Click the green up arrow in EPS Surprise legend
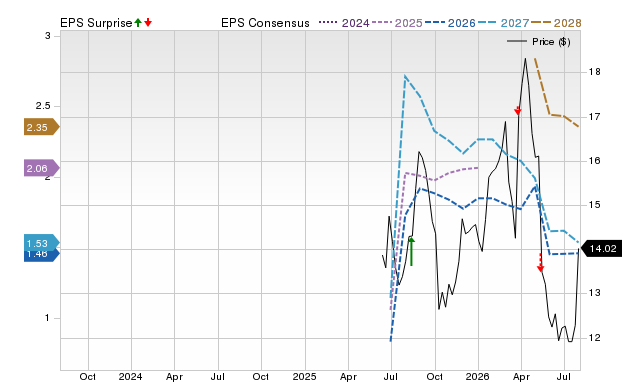The width and height of the screenshot is (640, 382). tap(138, 22)
